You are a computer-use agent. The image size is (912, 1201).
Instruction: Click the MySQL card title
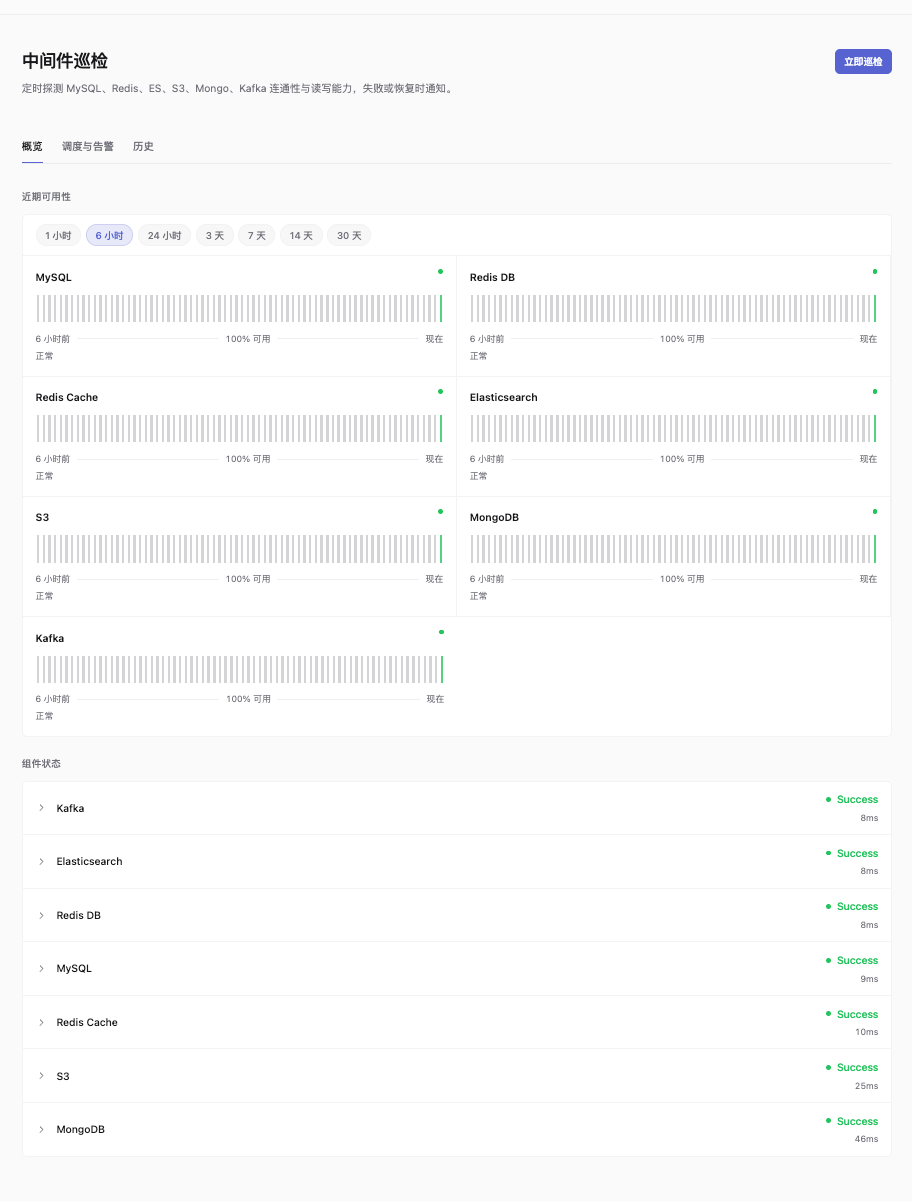click(54, 277)
